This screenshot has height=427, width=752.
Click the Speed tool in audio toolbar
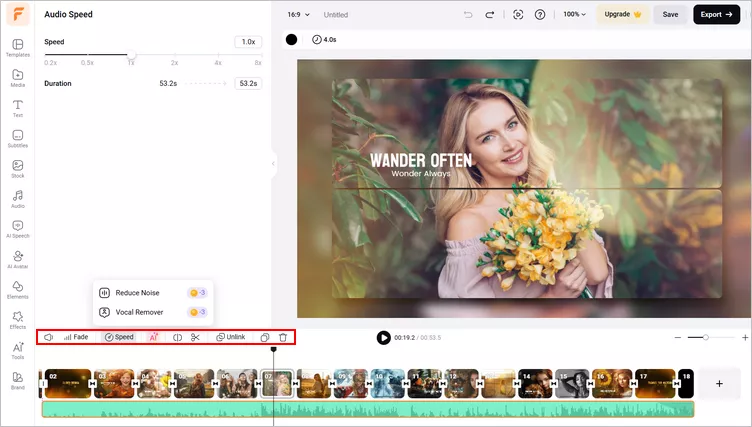coord(119,337)
